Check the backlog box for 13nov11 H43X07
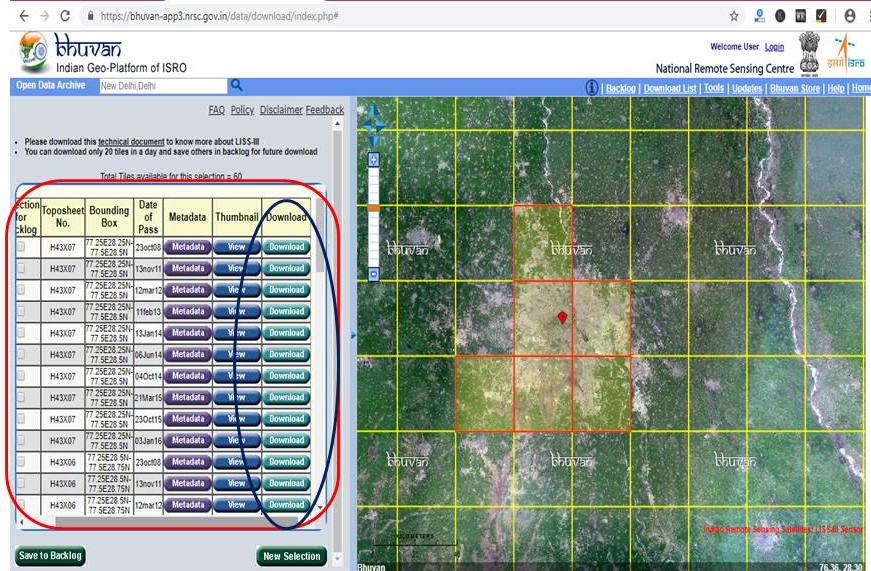The width and height of the screenshot is (871, 571). 21,268
